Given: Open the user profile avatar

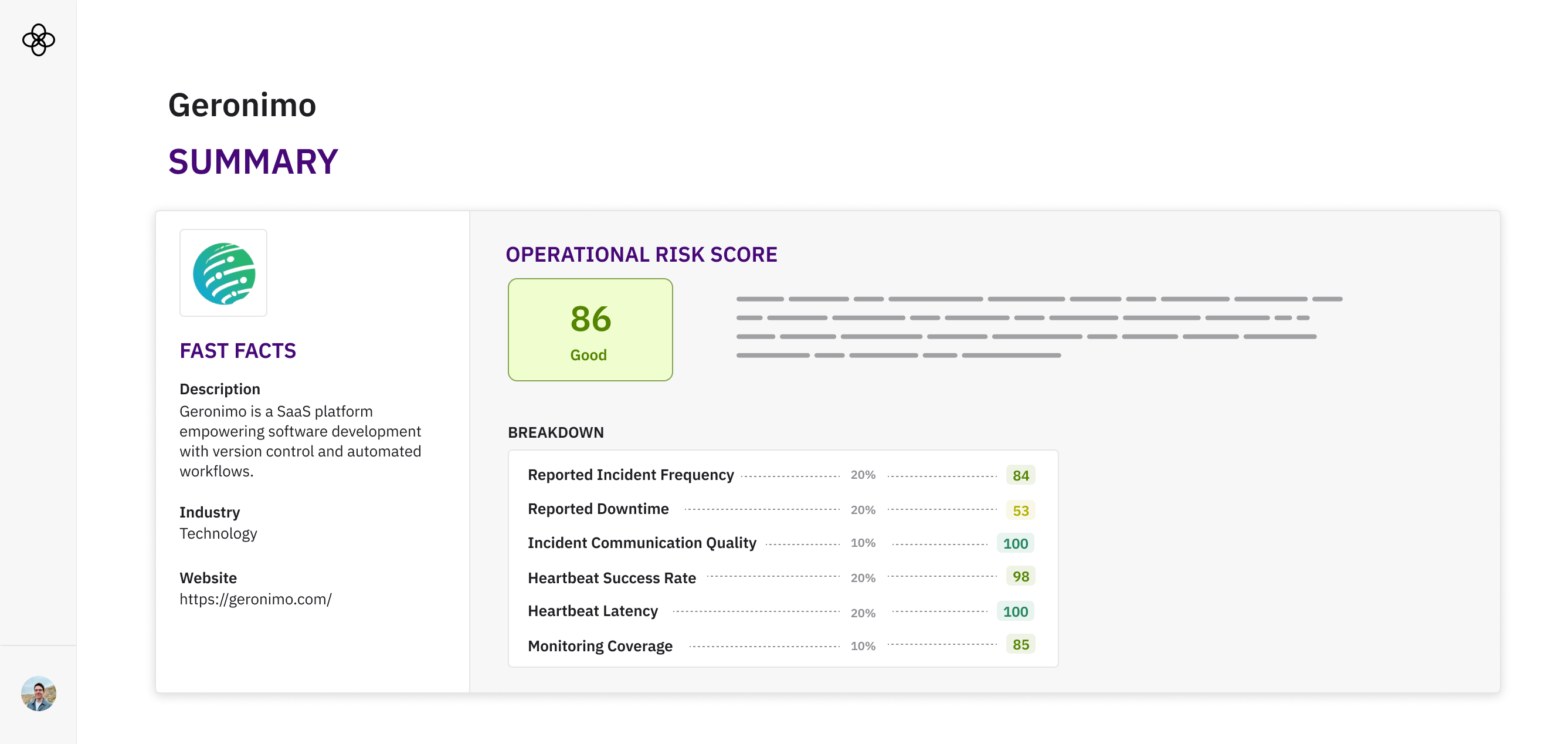Looking at the screenshot, I should (x=38, y=693).
